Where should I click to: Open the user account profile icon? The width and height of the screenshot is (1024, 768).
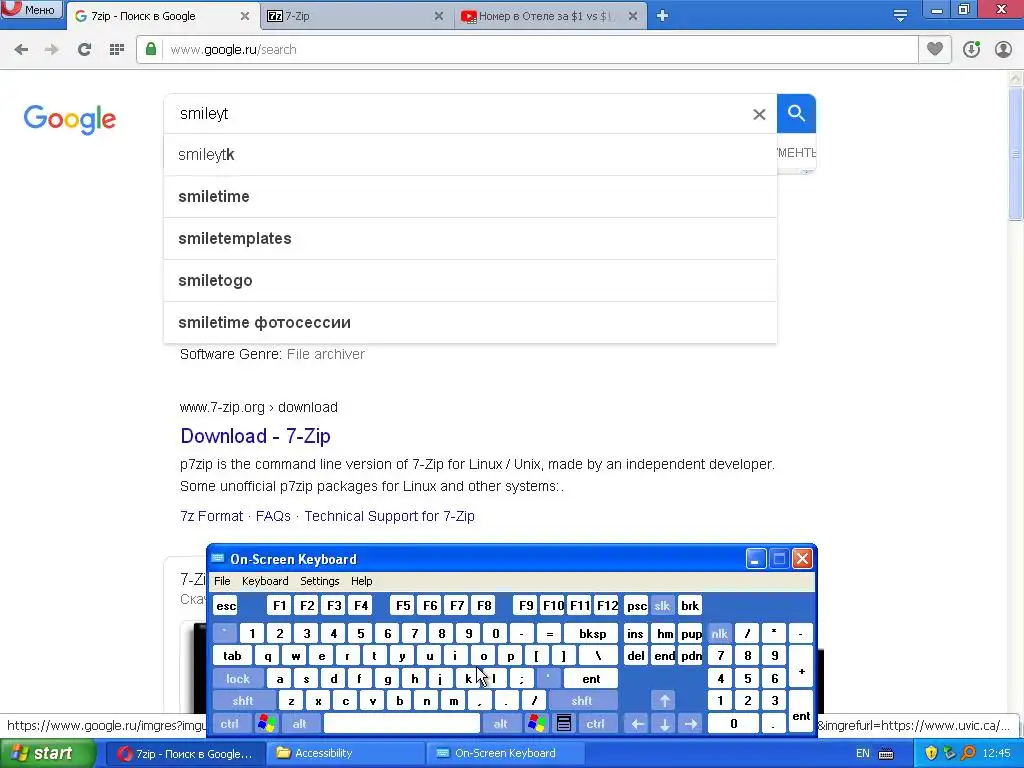tap(1003, 50)
